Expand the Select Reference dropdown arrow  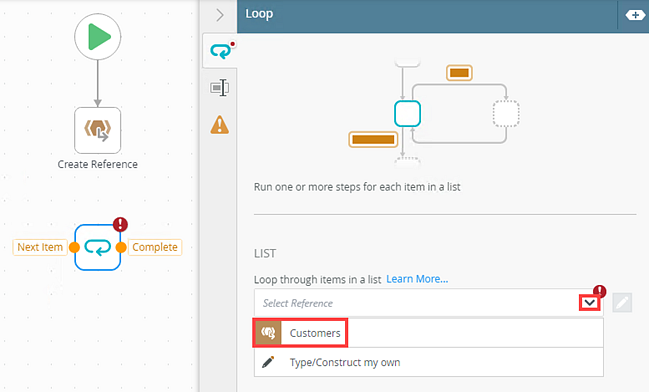point(590,303)
